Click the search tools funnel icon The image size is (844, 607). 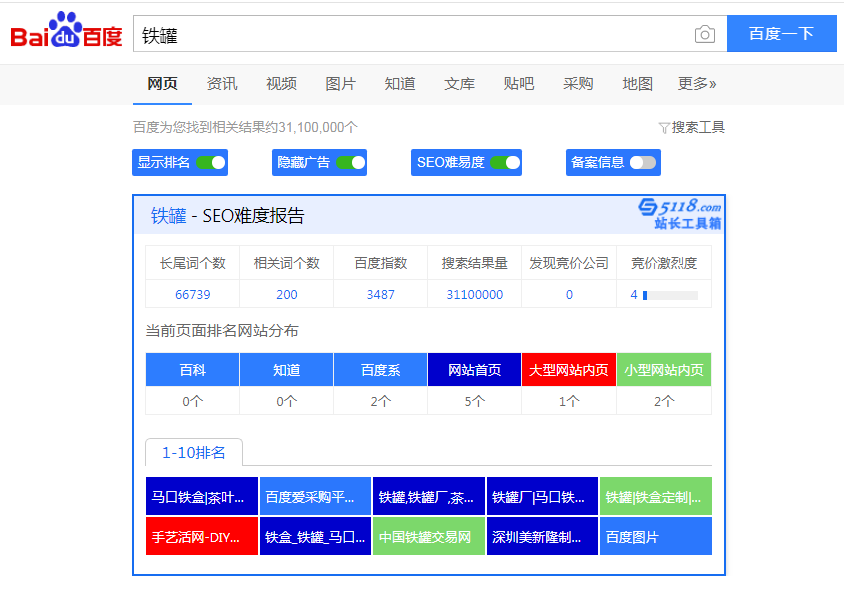pyautogui.click(x=664, y=128)
